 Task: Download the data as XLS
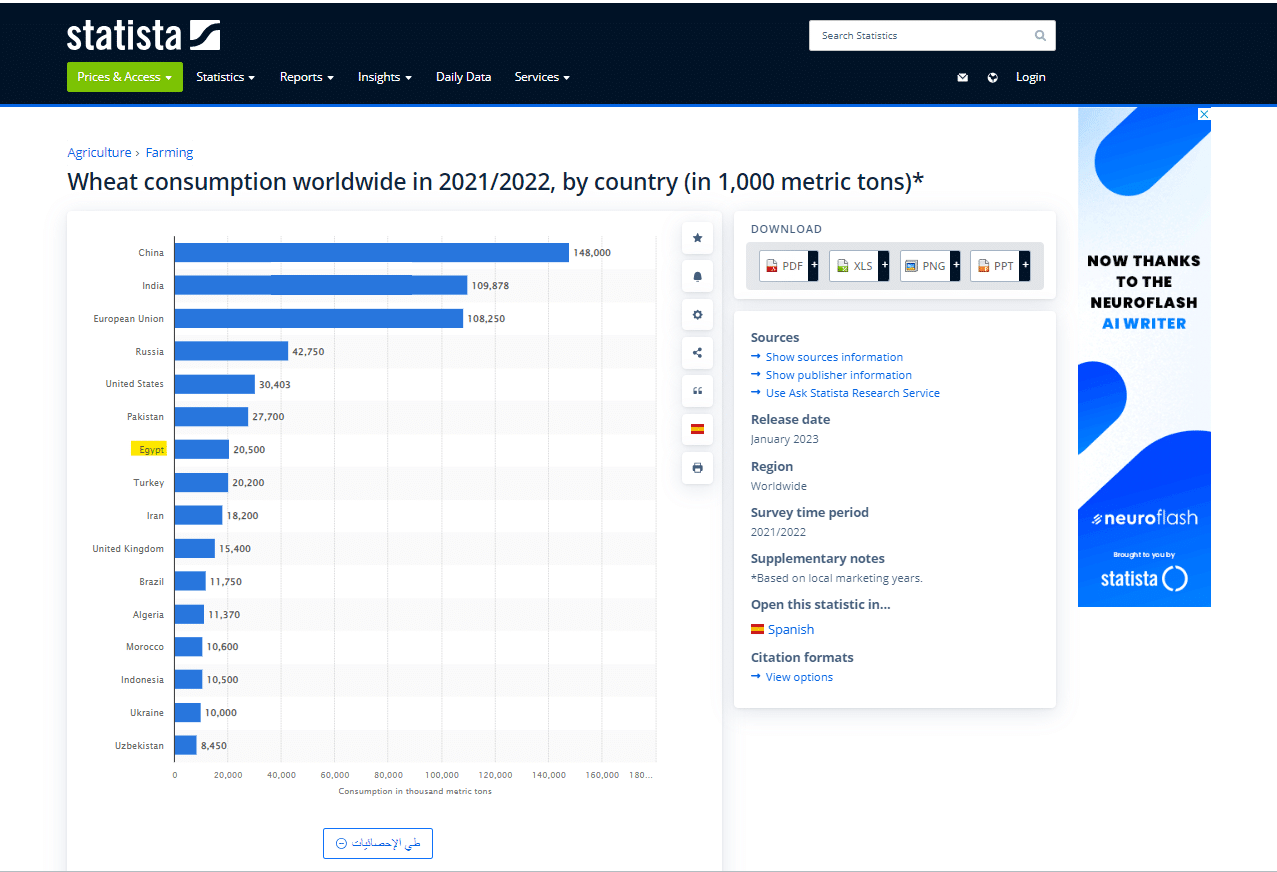point(858,266)
